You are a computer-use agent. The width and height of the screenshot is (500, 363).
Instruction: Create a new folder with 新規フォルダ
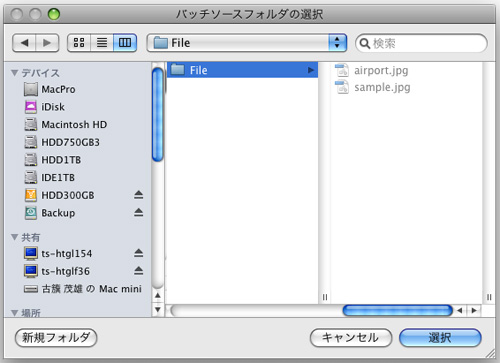point(56,338)
